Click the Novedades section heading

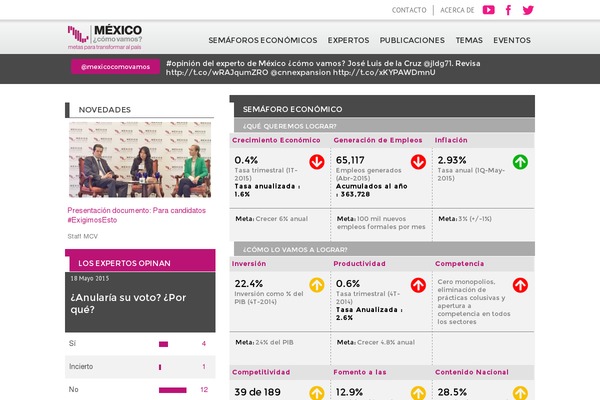click(104, 110)
